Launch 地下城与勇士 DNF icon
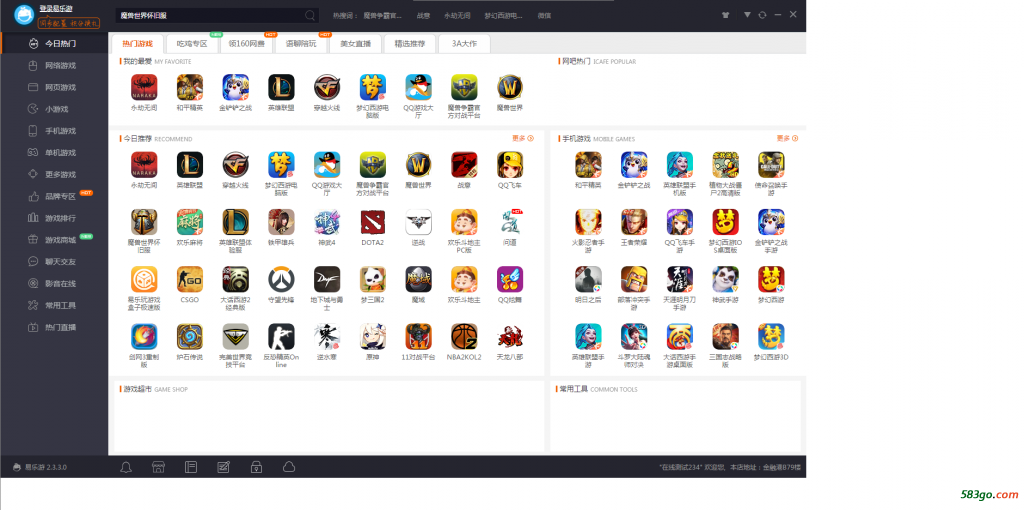 click(327, 279)
